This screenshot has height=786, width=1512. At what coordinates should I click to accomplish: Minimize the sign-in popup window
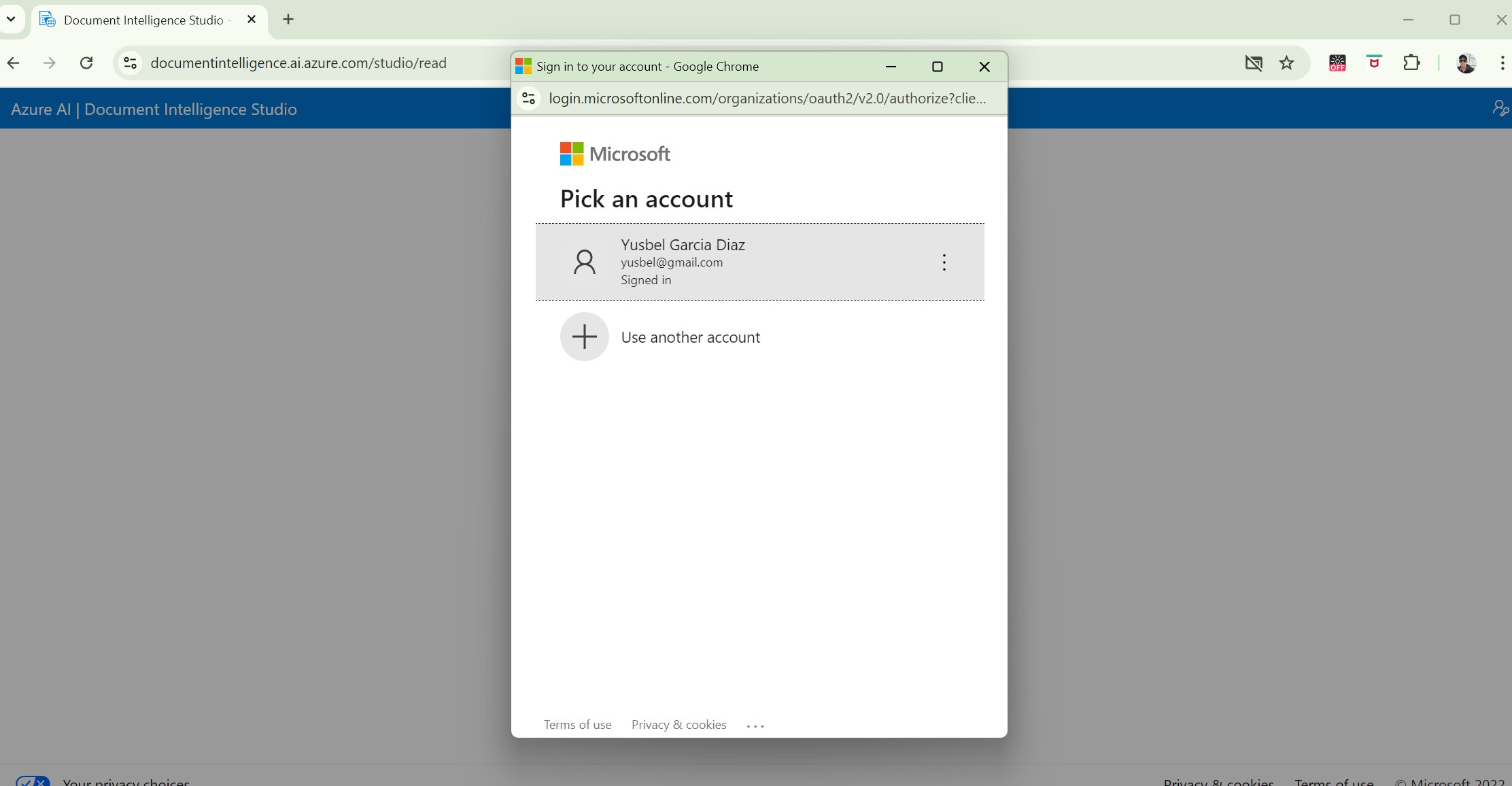coord(891,67)
